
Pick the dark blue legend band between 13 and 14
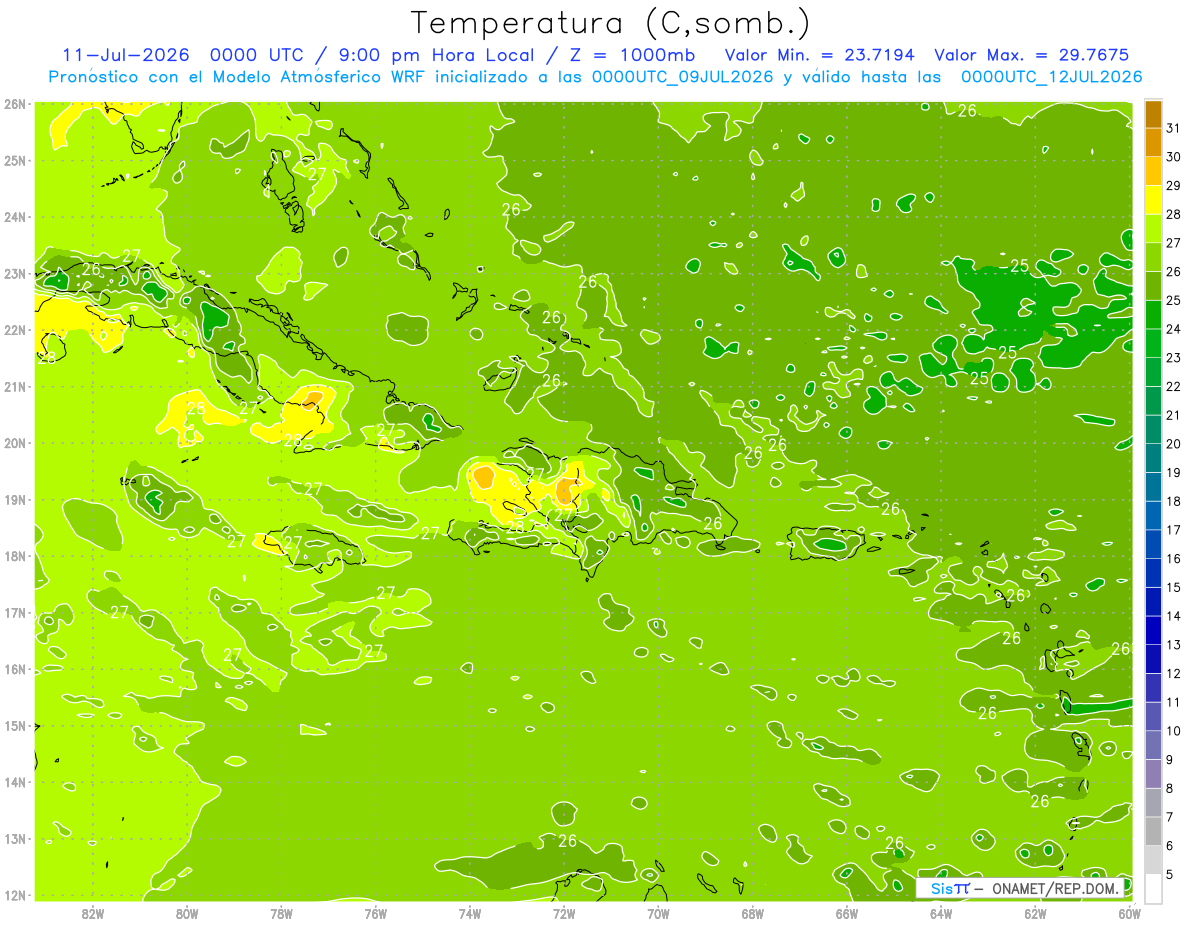coord(1152,630)
